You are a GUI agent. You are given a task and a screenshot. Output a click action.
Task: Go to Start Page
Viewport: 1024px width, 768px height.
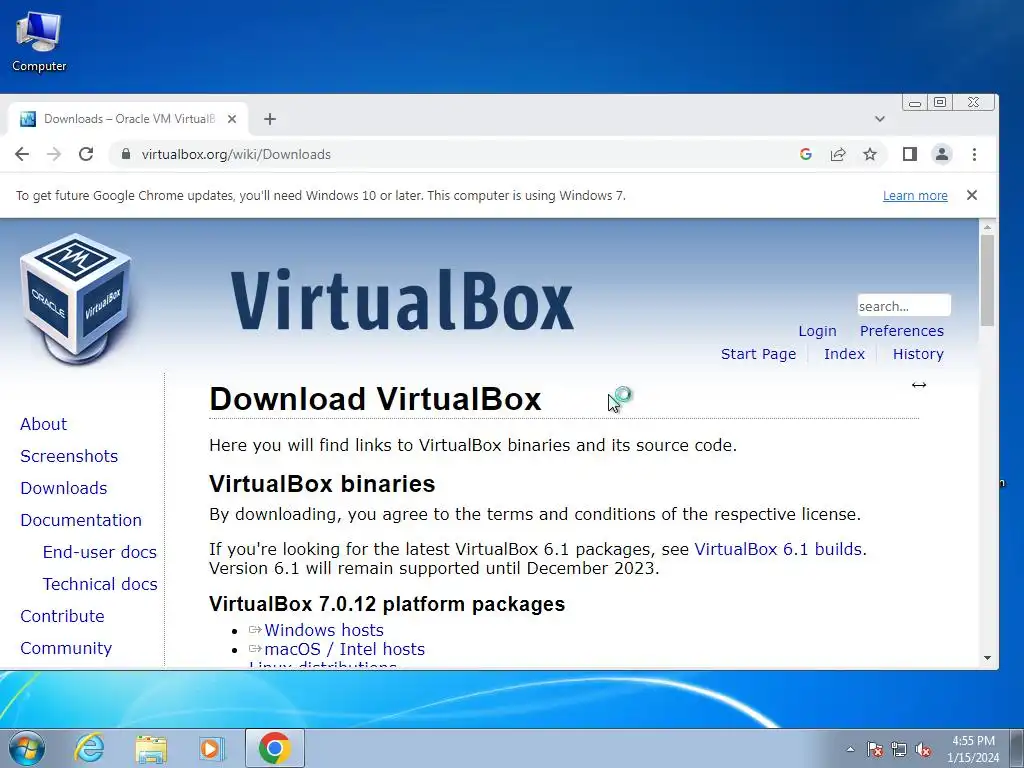[x=758, y=354]
